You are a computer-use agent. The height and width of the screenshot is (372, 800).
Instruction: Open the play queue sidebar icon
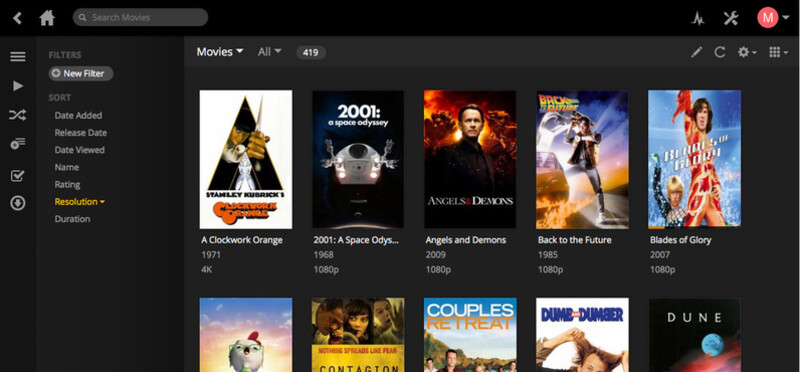[18, 144]
